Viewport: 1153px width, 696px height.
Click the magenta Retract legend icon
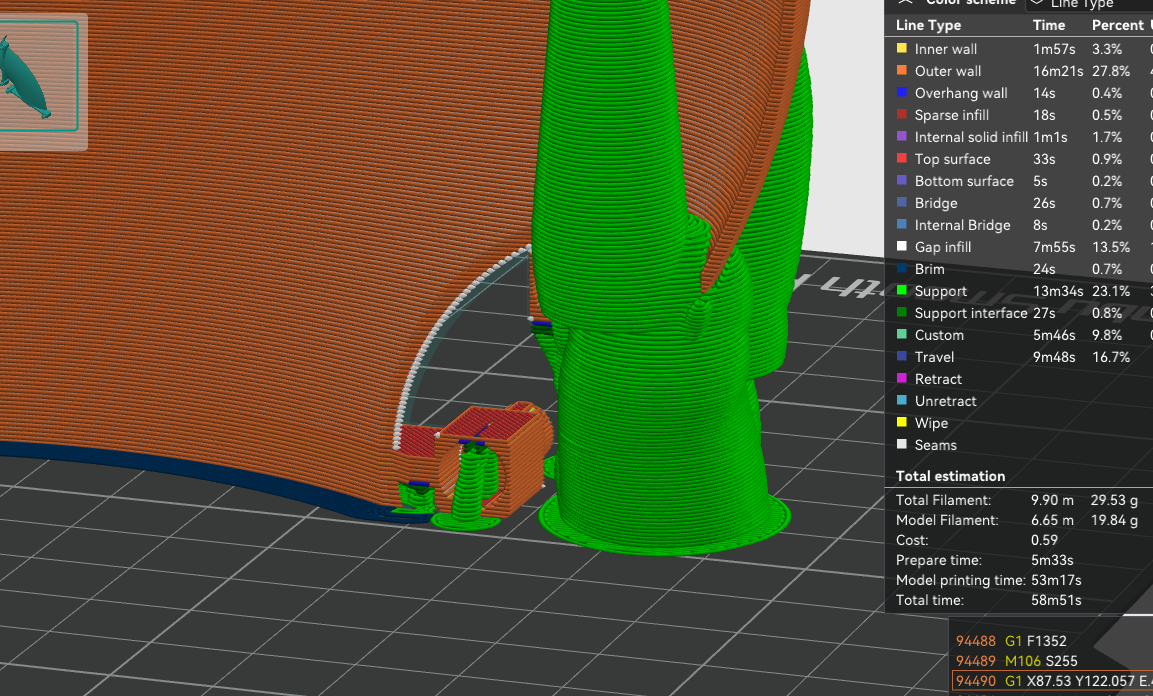tap(902, 379)
